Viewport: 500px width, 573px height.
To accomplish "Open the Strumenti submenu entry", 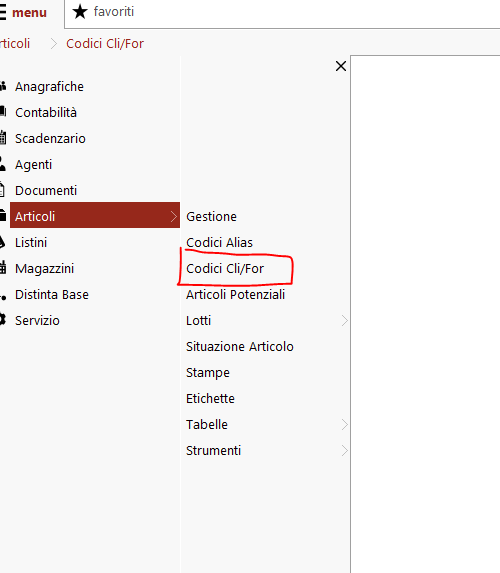I will [x=213, y=451].
